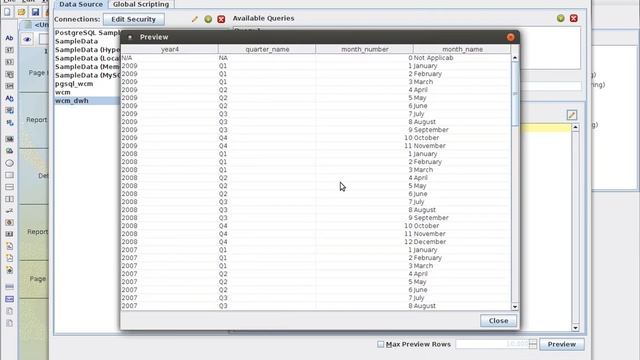Select the SampleData (Mem connection

click(87, 67)
